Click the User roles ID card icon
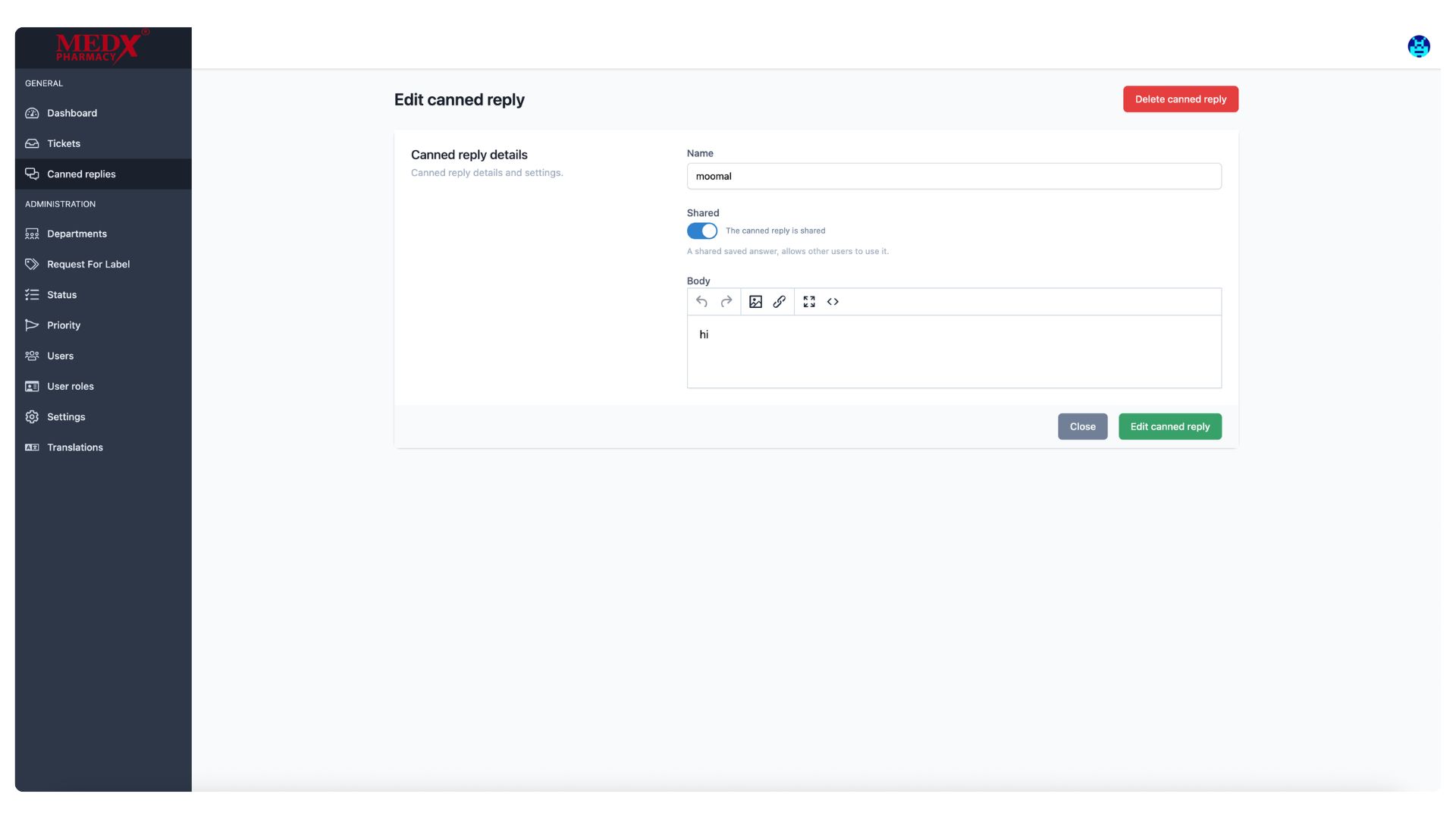This screenshot has width=1456, height=819. 32,386
